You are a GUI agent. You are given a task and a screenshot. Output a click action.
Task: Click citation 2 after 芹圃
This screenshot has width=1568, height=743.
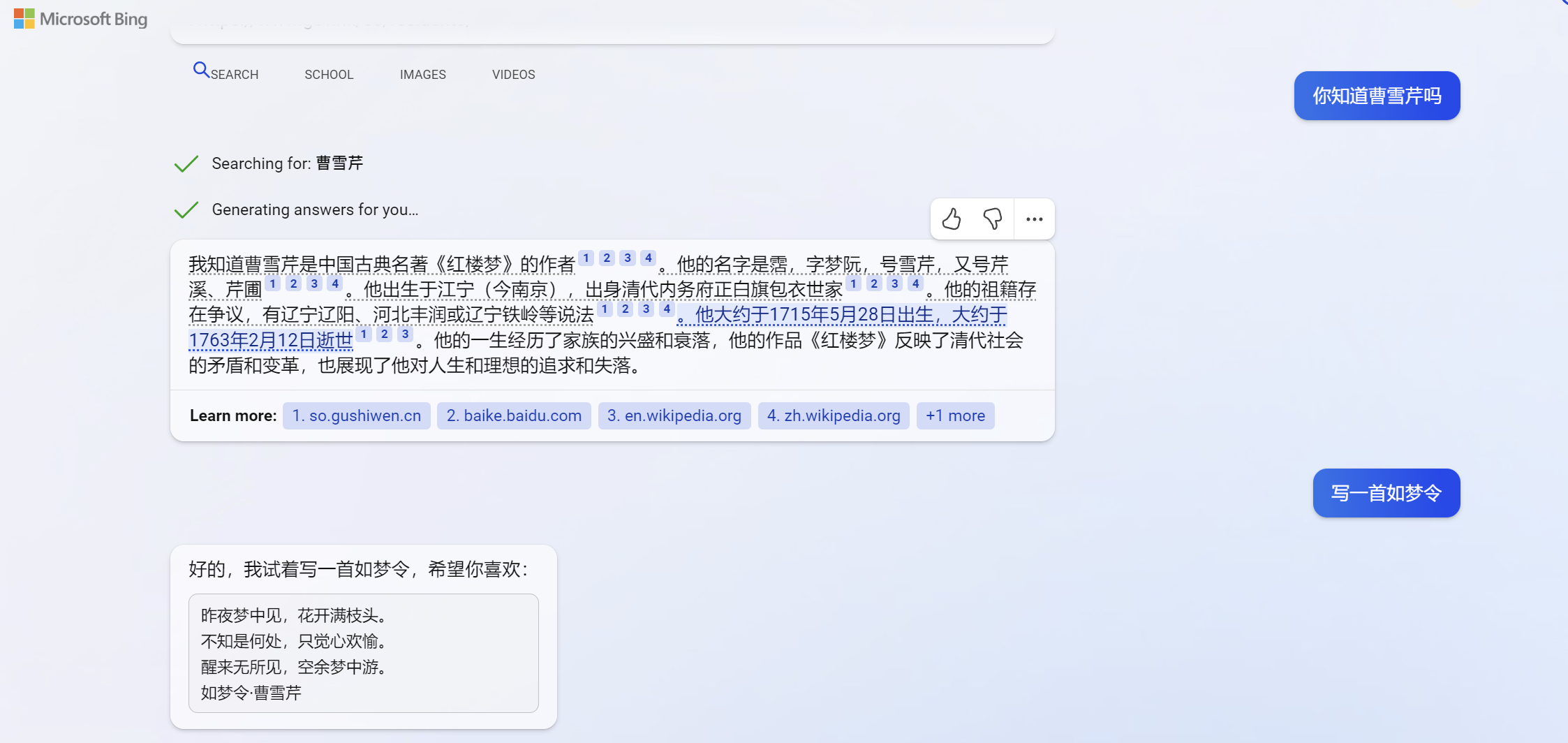click(294, 284)
